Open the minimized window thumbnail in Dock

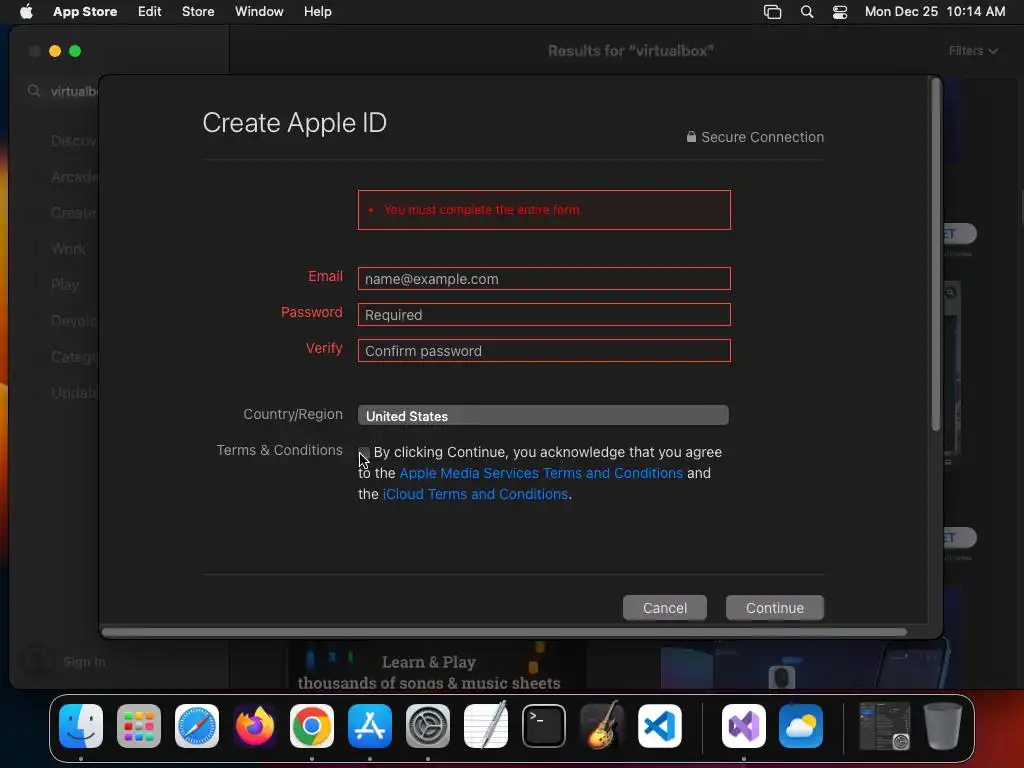click(884, 726)
